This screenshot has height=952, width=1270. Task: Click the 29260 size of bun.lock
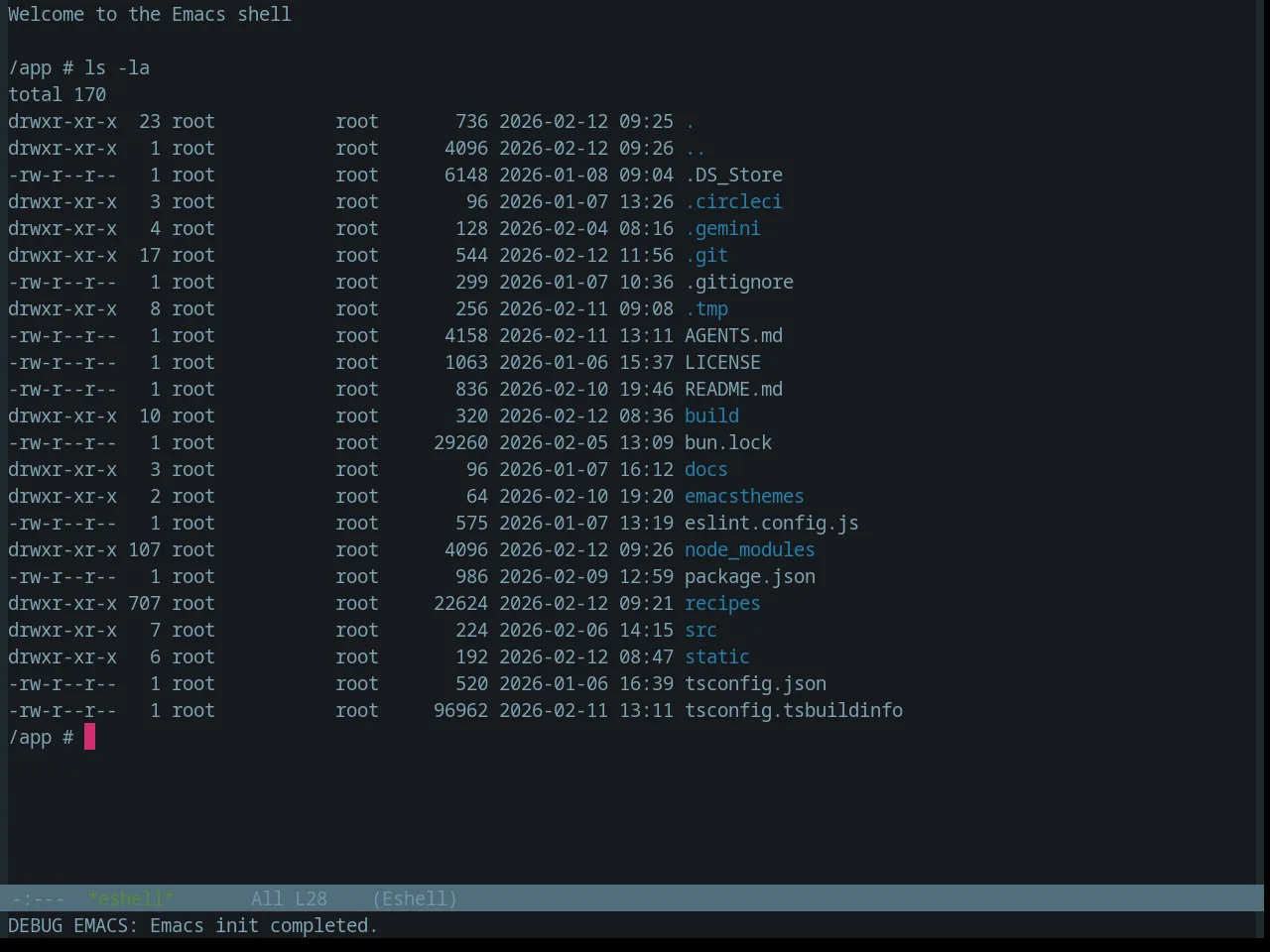(460, 442)
